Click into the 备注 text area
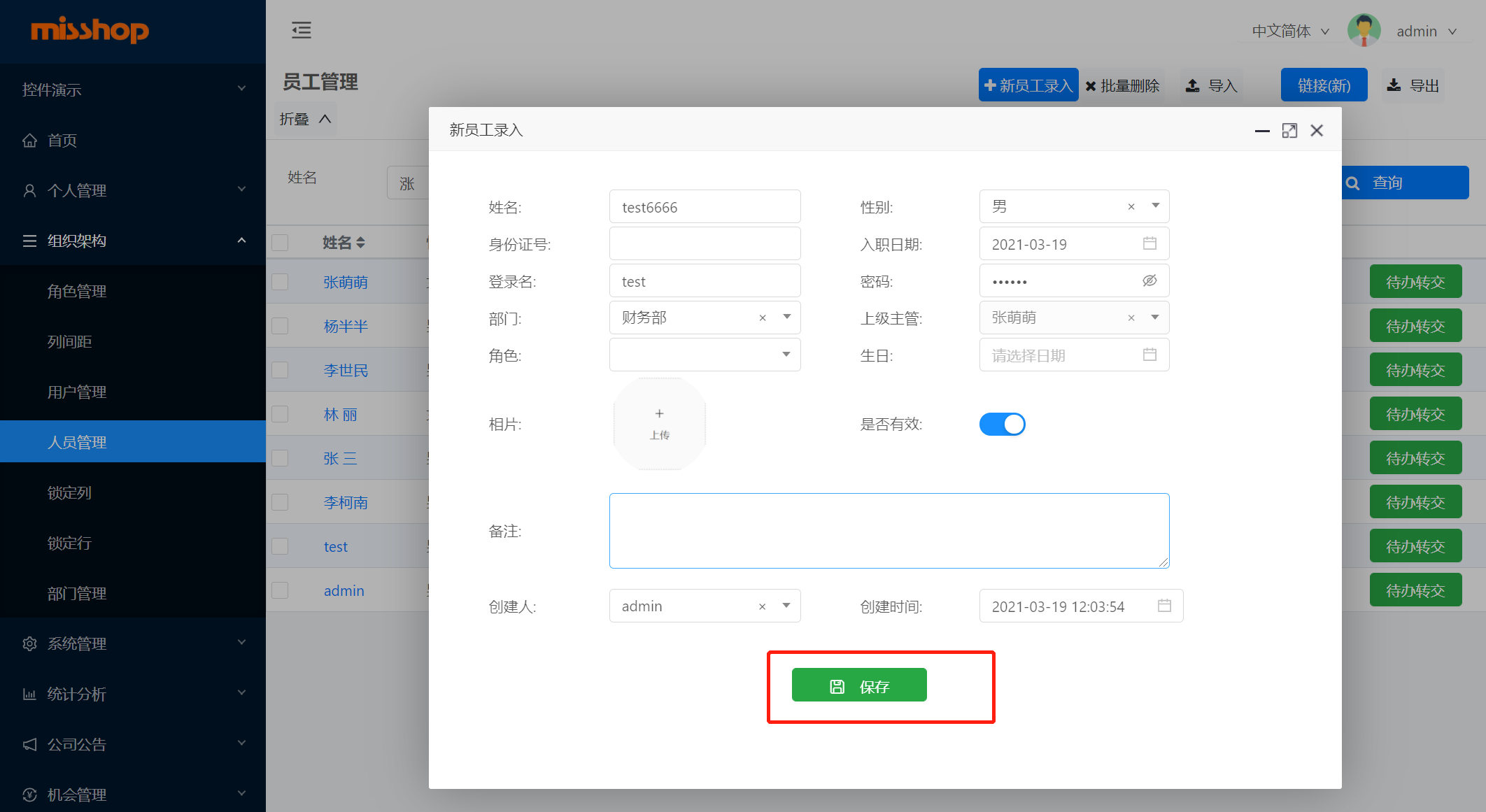Viewport: 1486px width, 812px height. coord(889,531)
